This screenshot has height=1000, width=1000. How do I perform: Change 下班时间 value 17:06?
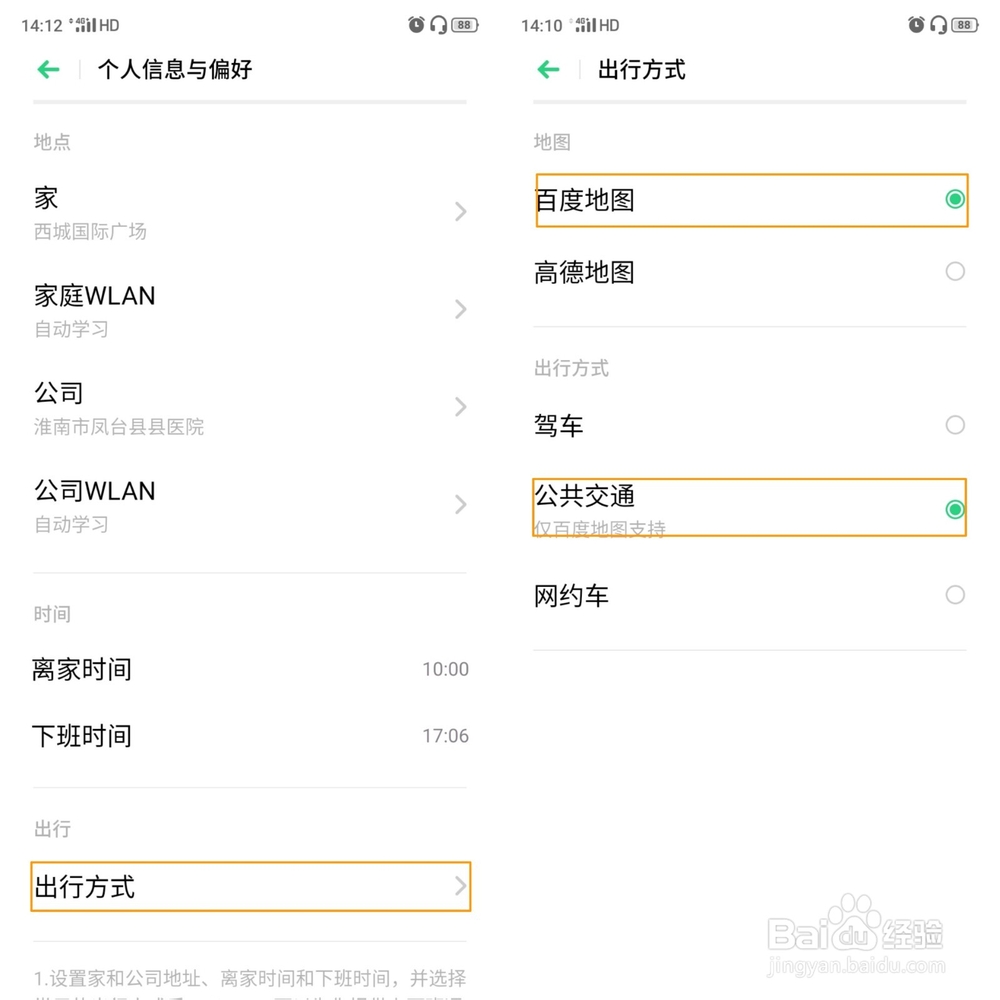tap(445, 736)
